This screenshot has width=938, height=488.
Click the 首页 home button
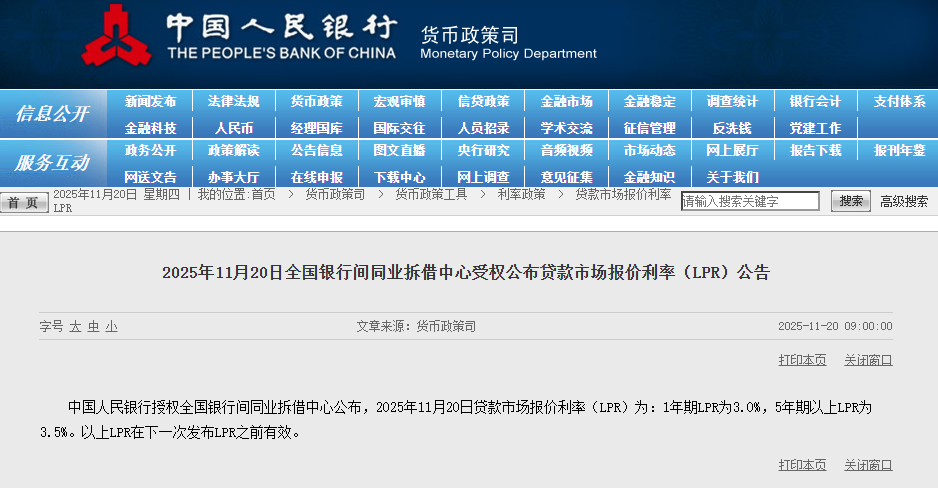coord(24,203)
